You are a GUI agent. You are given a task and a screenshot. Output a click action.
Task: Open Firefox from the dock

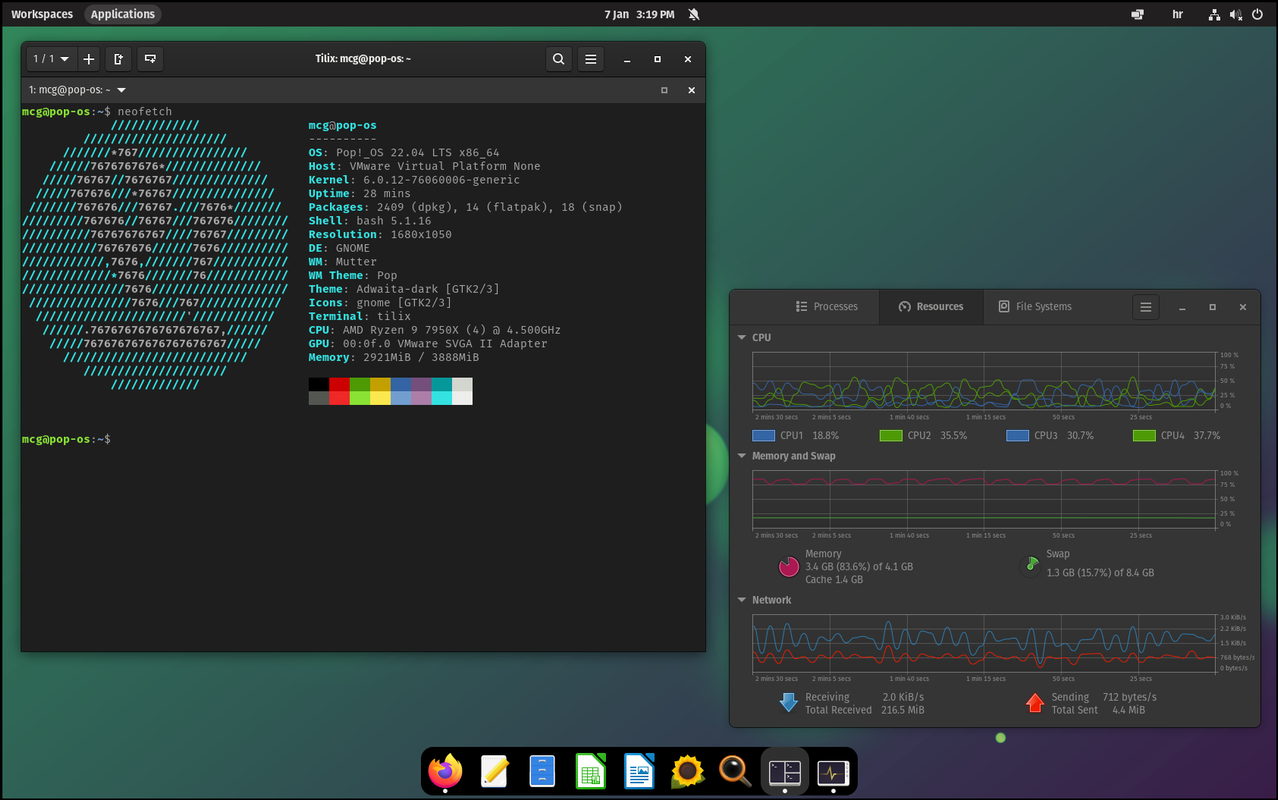point(446,771)
